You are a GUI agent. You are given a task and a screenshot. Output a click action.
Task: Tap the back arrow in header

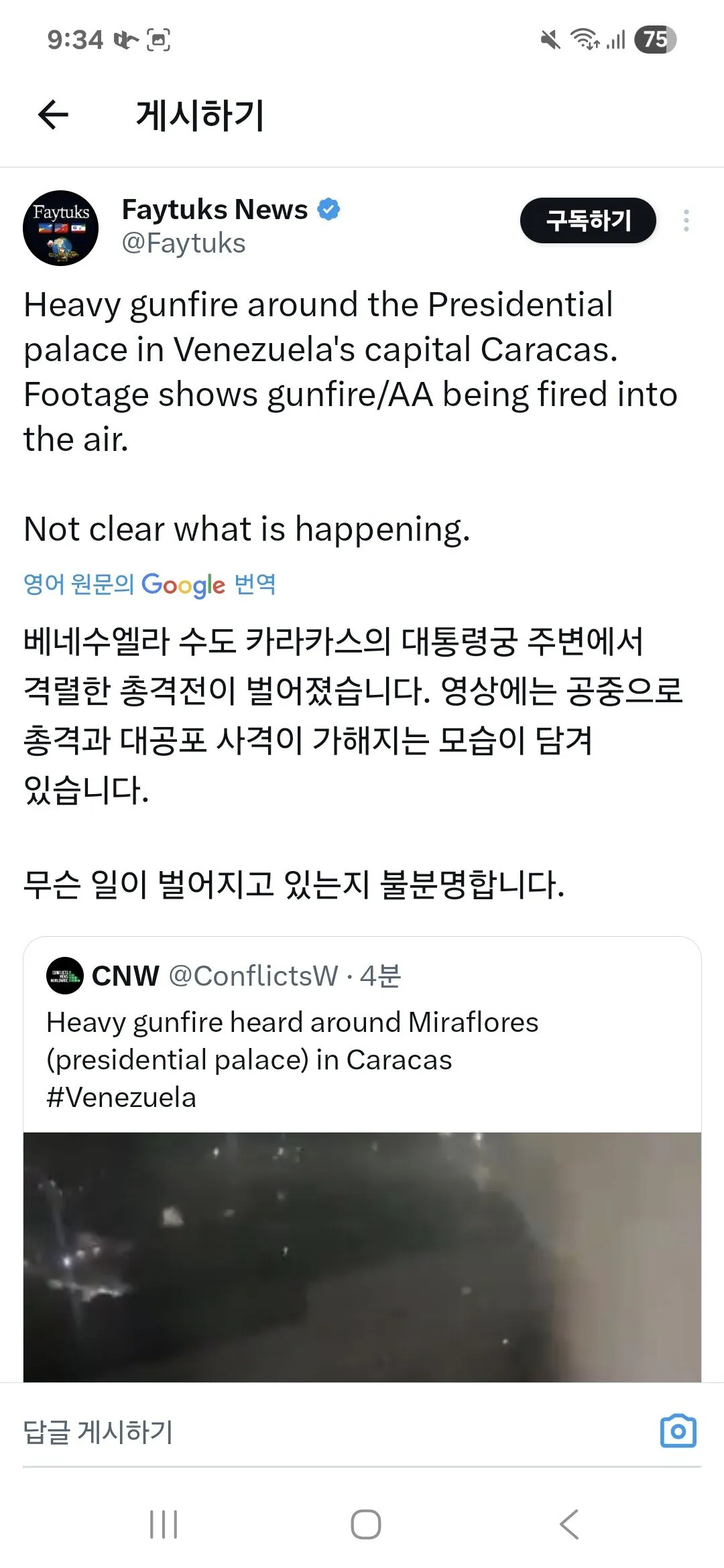click(x=54, y=115)
